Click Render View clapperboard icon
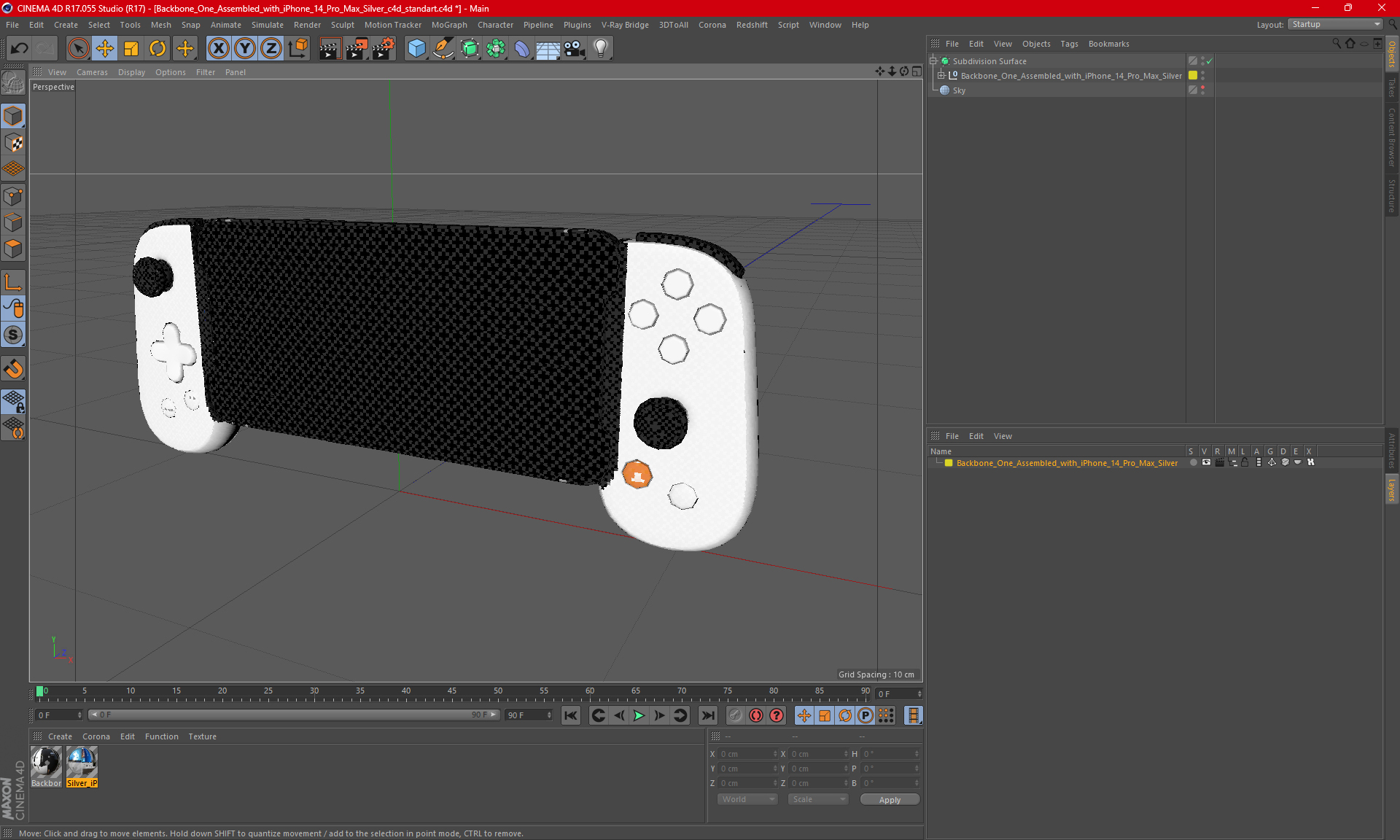 pyautogui.click(x=330, y=49)
